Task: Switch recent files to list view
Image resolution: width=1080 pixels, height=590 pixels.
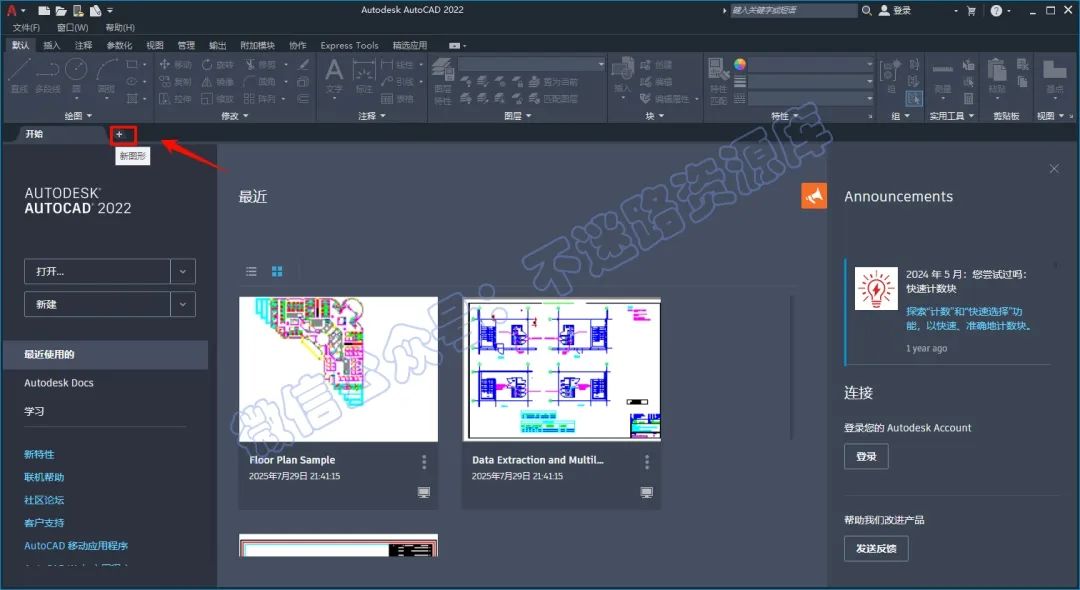Action: pyautogui.click(x=251, y=271)
